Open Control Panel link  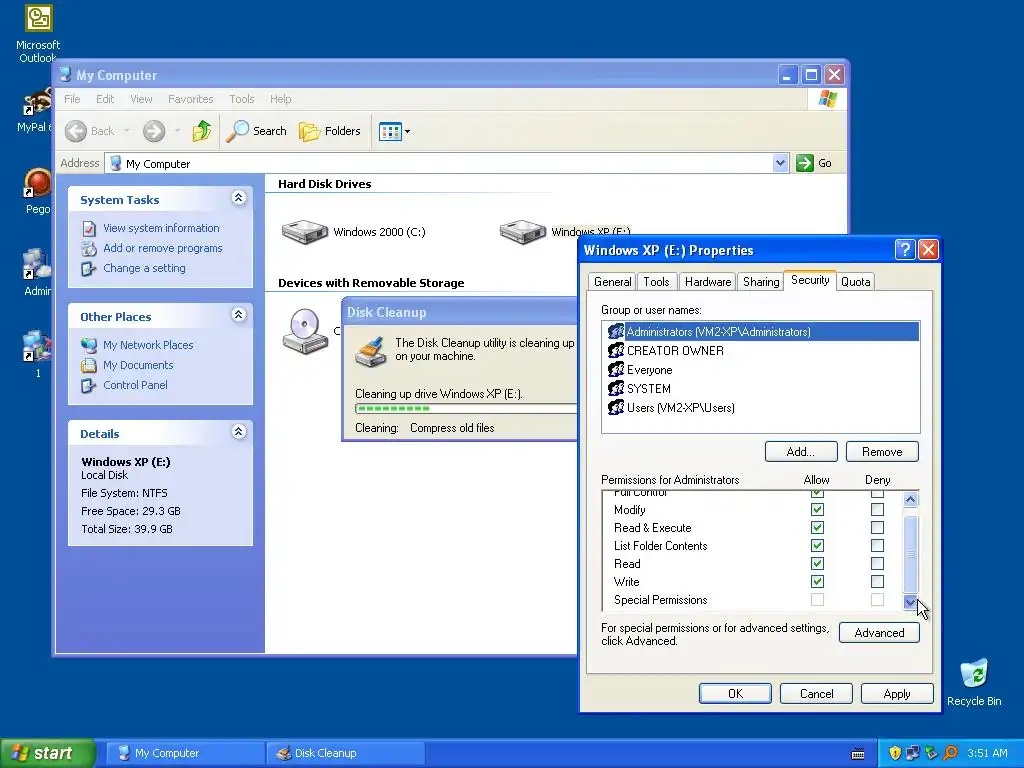pos(135,385)
